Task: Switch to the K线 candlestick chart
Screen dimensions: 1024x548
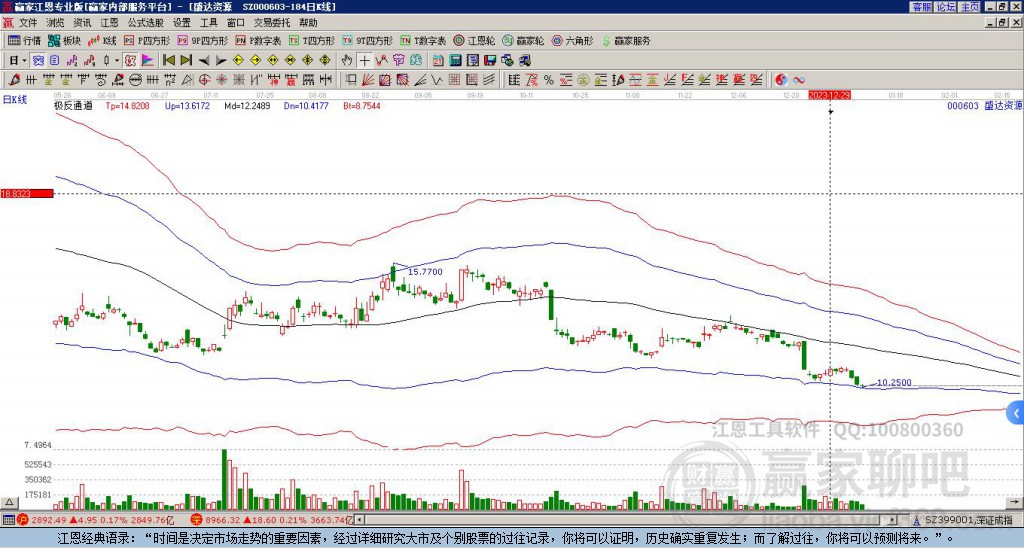Action: 101,40
